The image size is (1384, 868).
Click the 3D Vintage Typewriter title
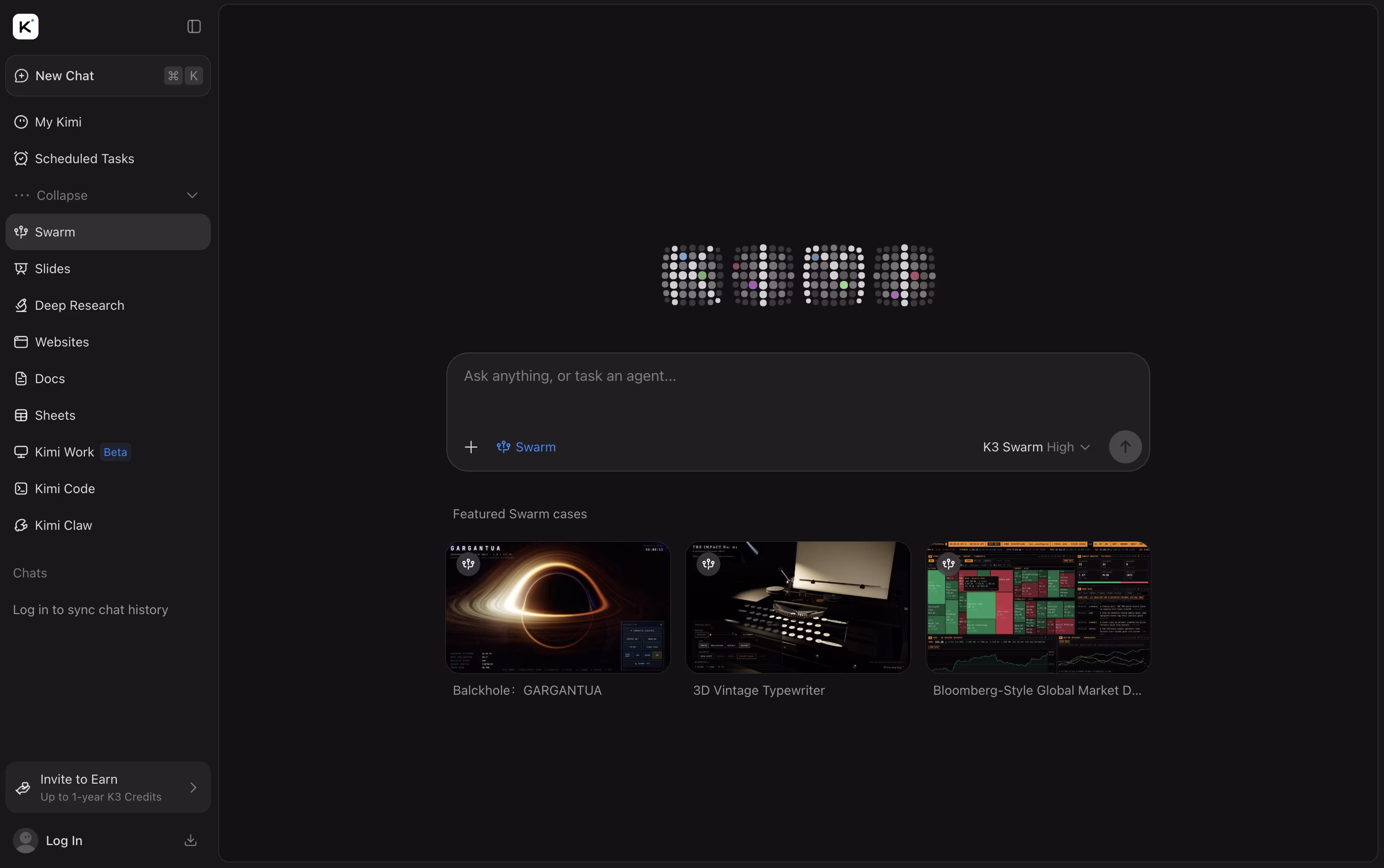click(x=759, y=691)
